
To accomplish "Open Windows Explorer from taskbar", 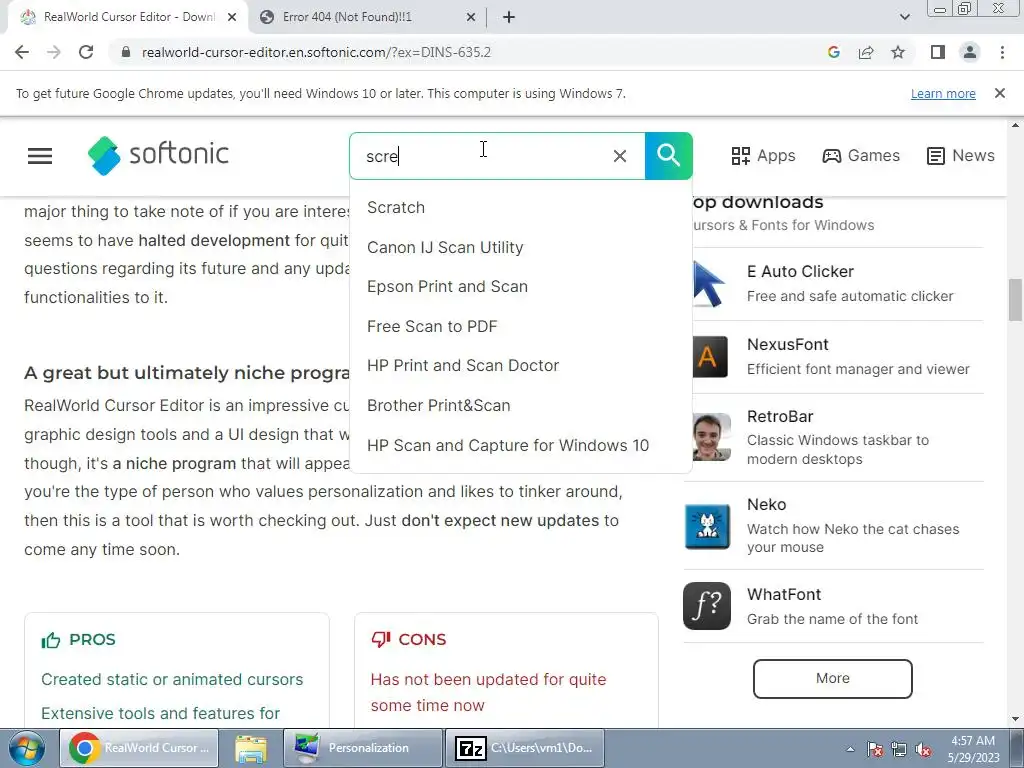I will 251,748.
